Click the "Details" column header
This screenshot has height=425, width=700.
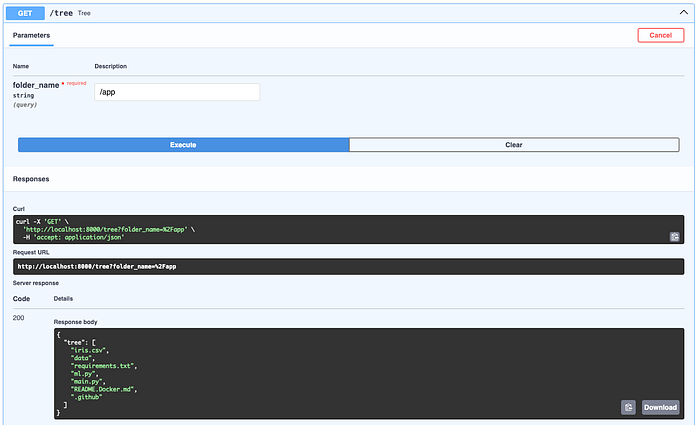[x=63, y=299]
